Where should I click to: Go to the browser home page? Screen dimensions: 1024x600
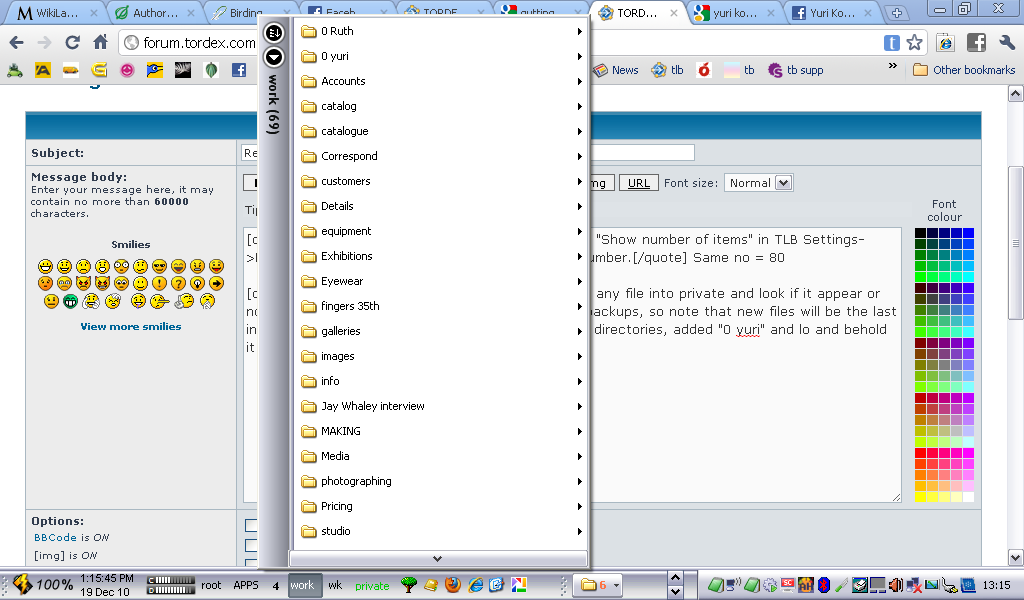[x=100, y=43]
